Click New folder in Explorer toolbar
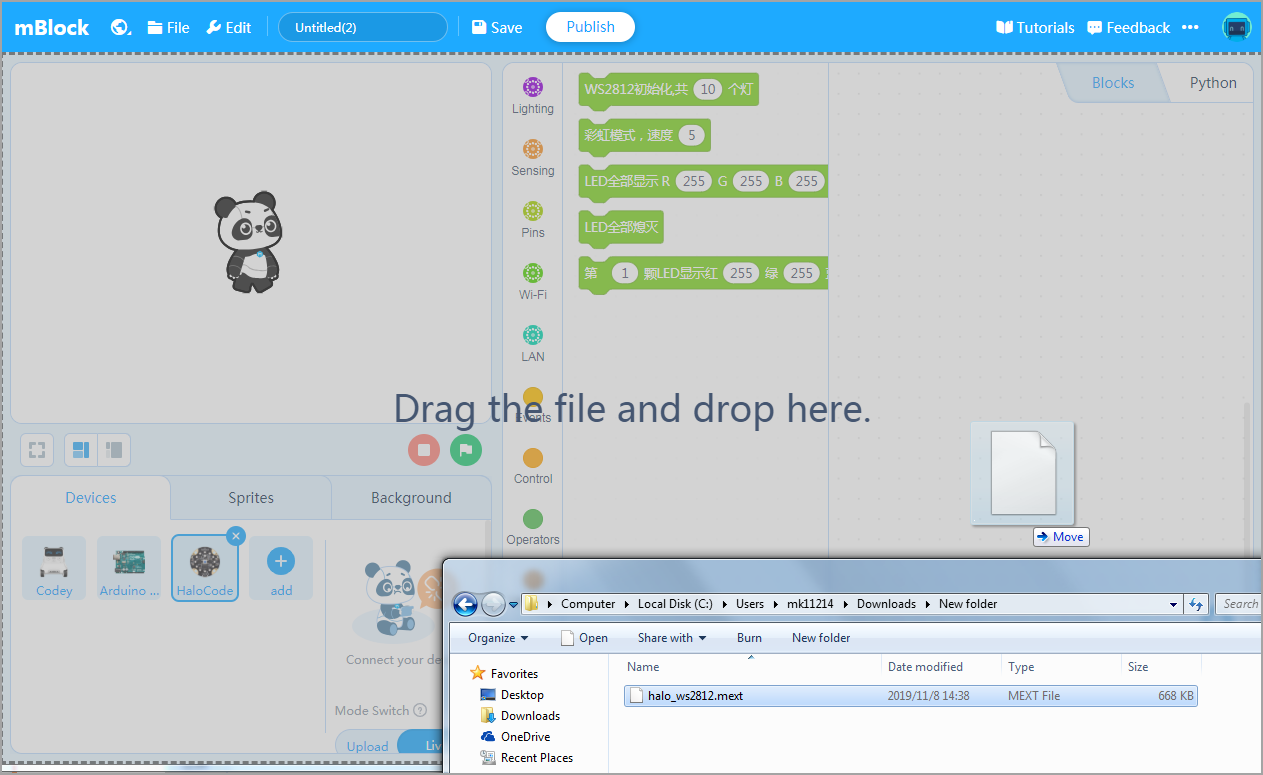The width and height of the screenshot is (1263, 775). click(821, 638)
